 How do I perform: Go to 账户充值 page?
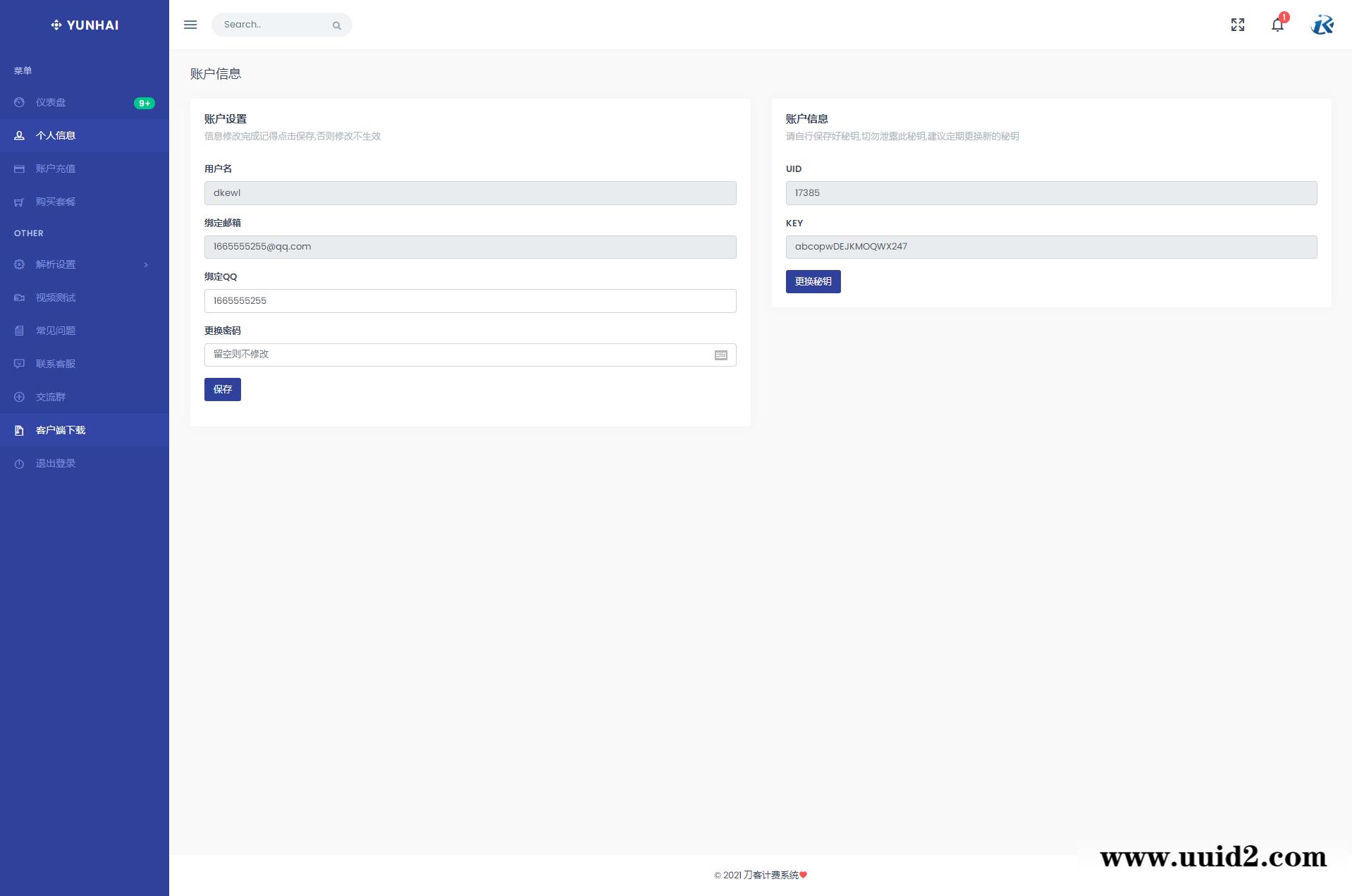pyautogui.click(x=56, y=168)
